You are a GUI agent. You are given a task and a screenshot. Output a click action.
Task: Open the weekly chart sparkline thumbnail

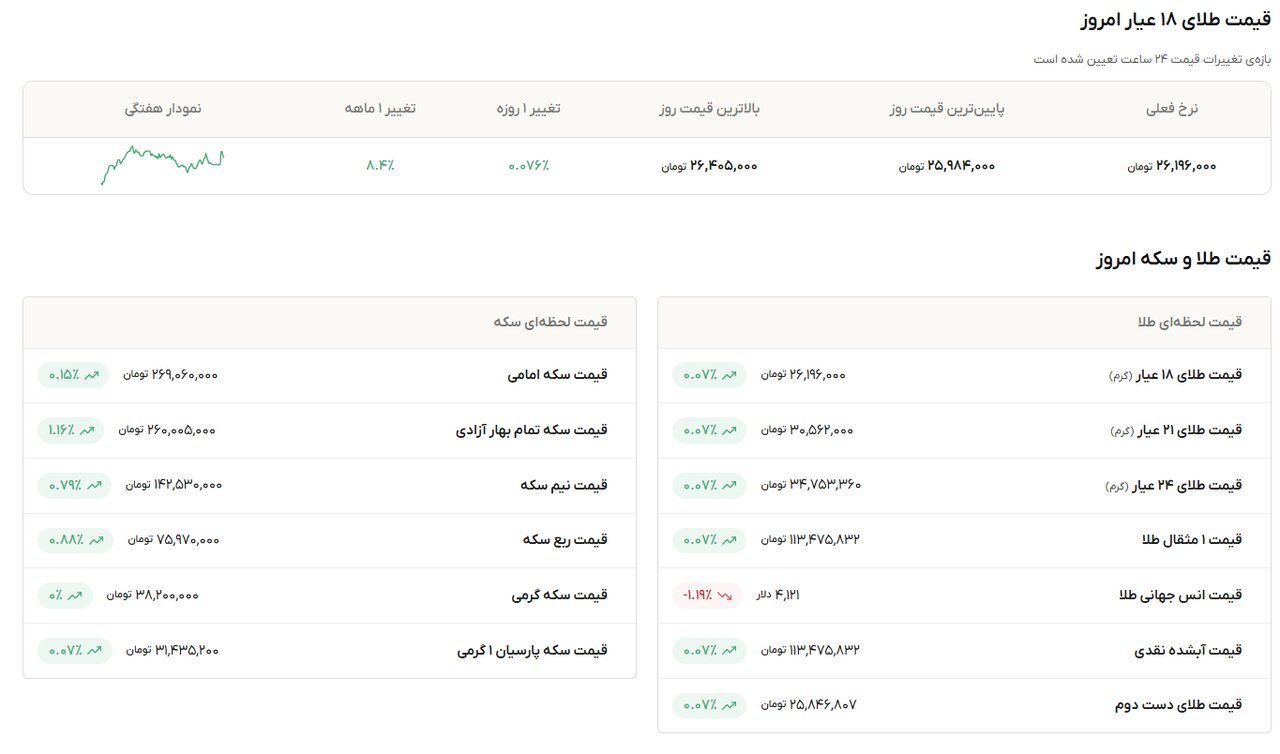pyautogui.click(x=162, y=165)
